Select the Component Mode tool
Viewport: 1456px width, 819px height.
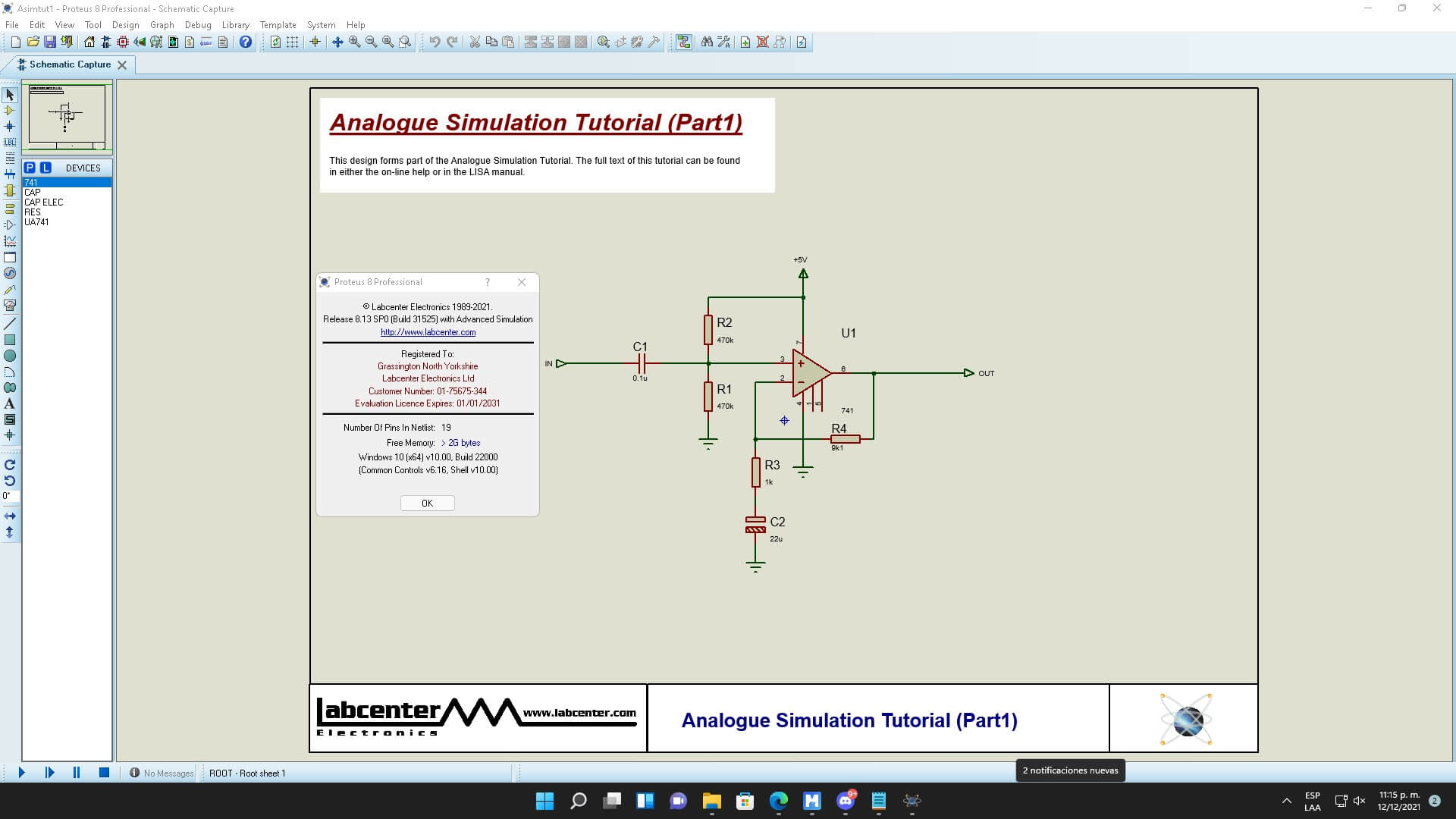pos(10,111)
